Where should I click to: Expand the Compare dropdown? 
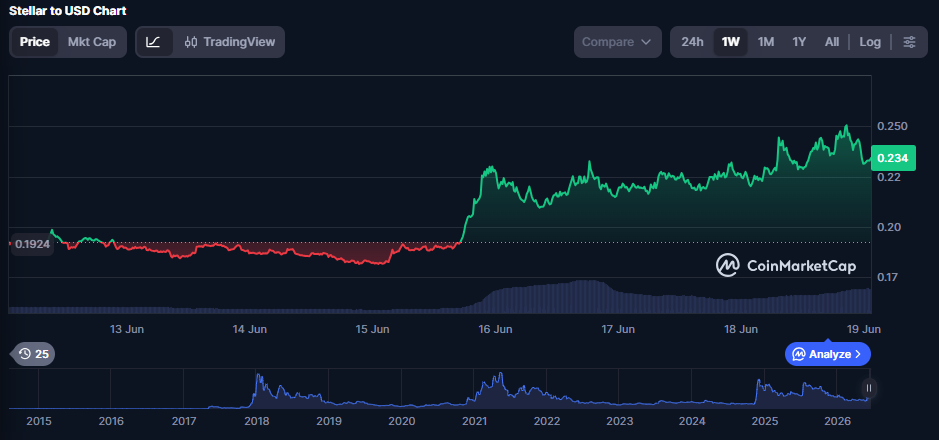[x=617, y=42]
